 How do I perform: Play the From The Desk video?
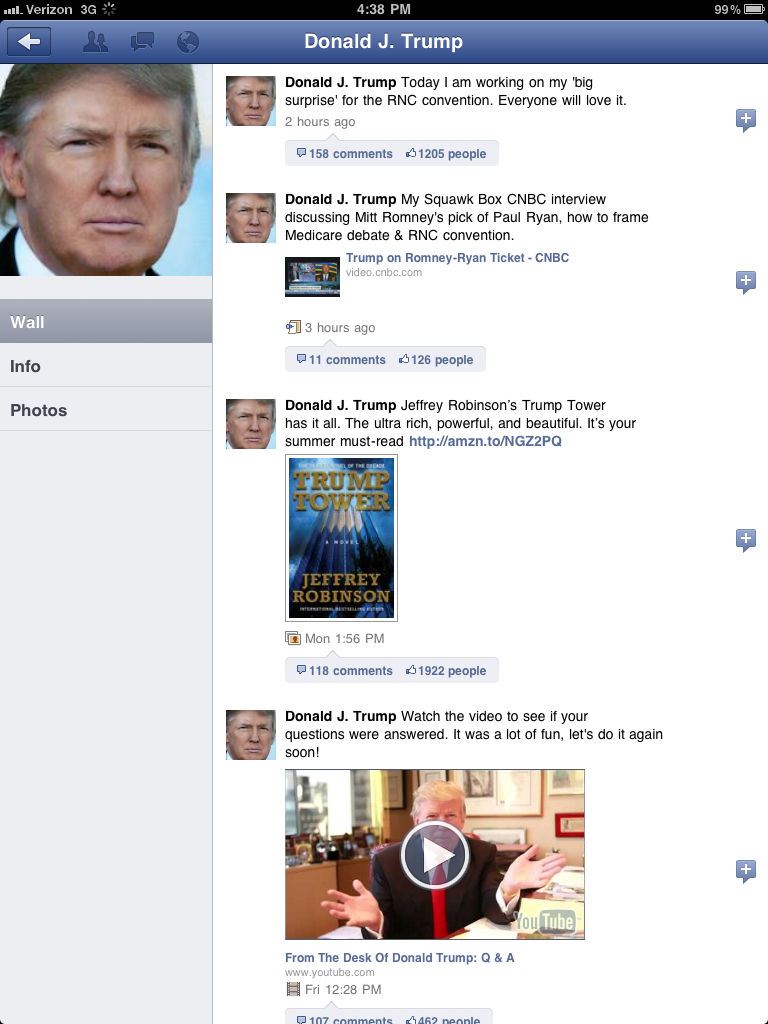click(x=434, y=854)
